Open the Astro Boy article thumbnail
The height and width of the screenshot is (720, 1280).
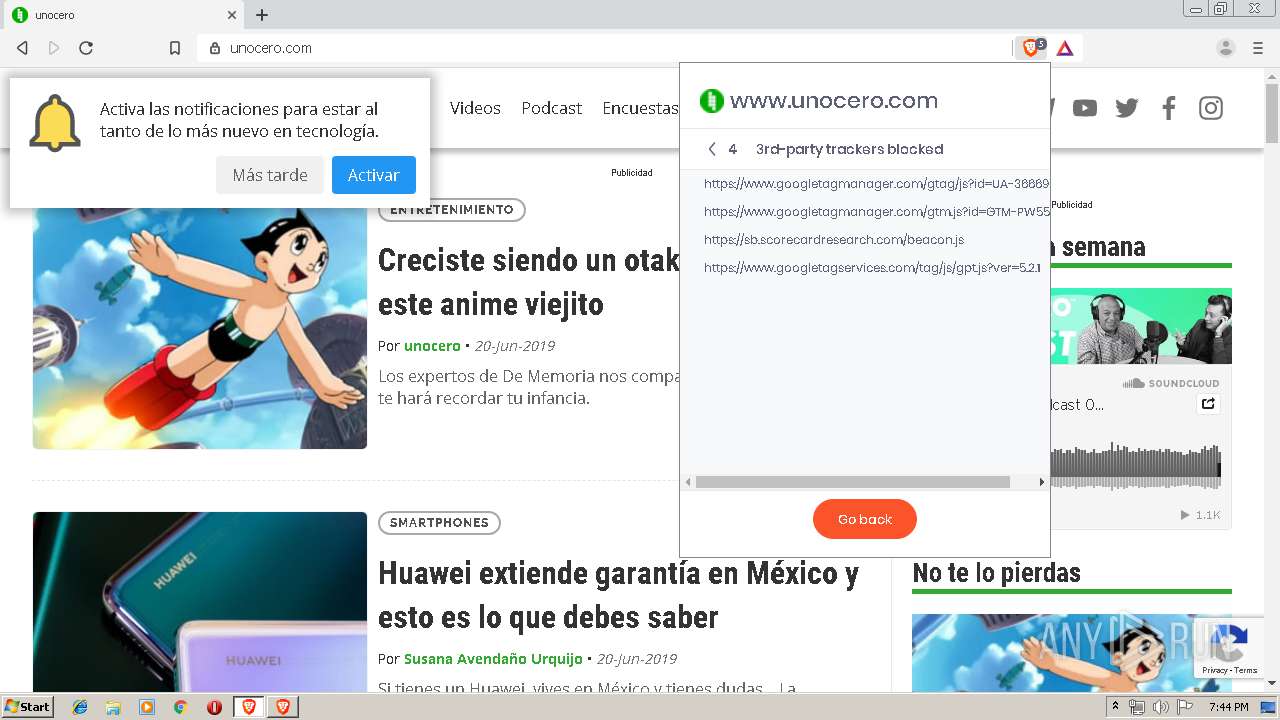tap(200, 328)
